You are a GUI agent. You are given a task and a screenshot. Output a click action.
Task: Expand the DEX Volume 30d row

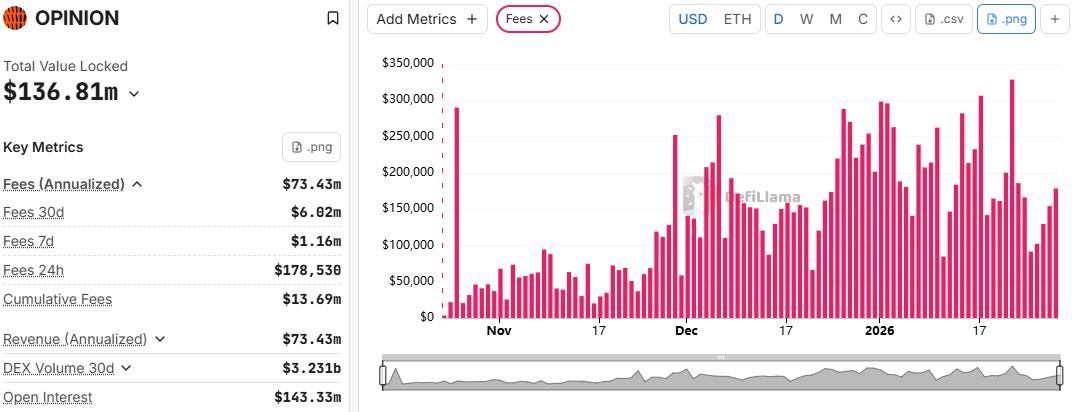tap(126, 368)
